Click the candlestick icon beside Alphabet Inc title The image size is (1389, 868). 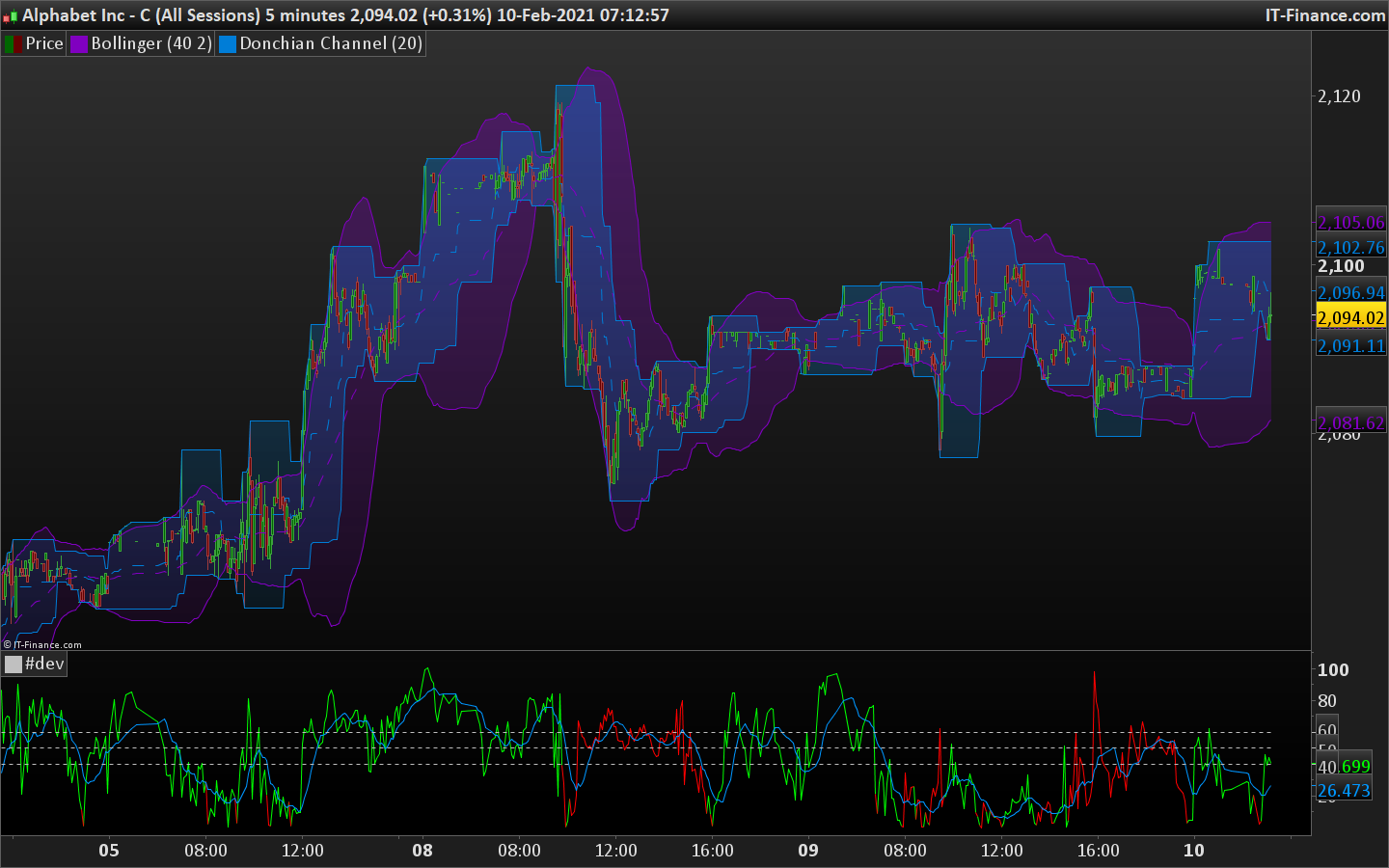click(11, 15)
